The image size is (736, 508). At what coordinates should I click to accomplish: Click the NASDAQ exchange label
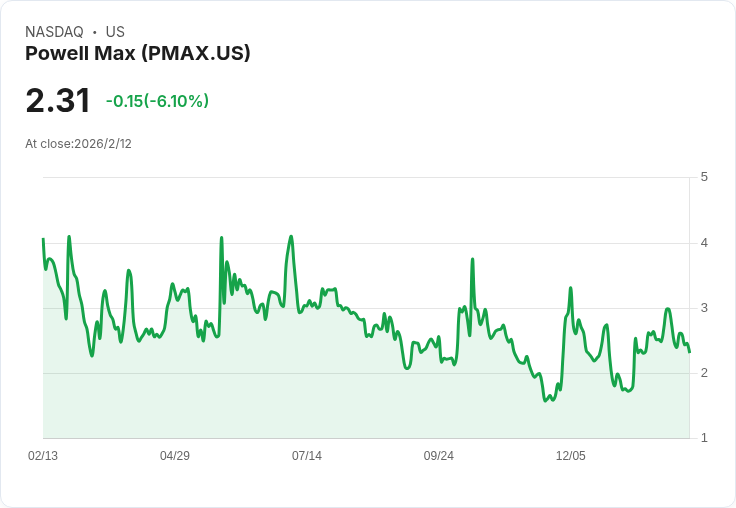pos(54,32)
